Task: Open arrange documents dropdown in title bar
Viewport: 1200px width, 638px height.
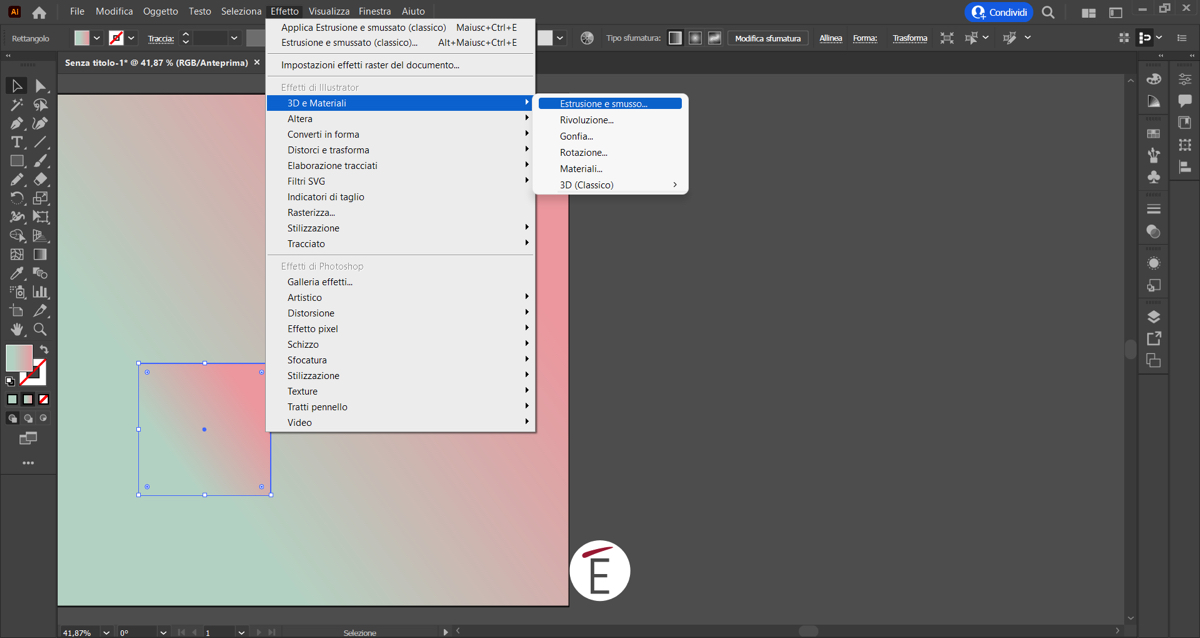Action: pyautogui.click(x=1089, y=12)
